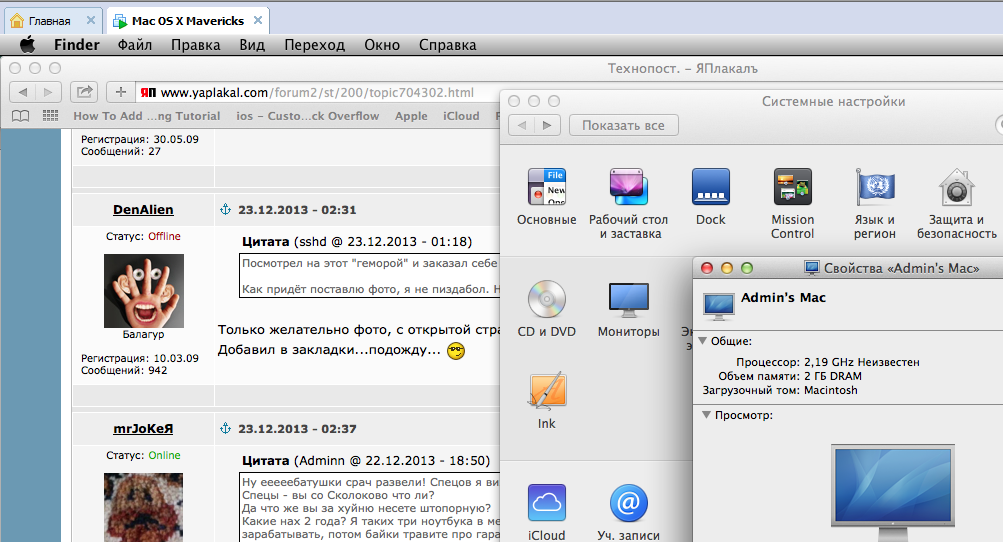Open mrJoKeЯ's user profile link
The image size is (1003, 542).
coord(143,429)
